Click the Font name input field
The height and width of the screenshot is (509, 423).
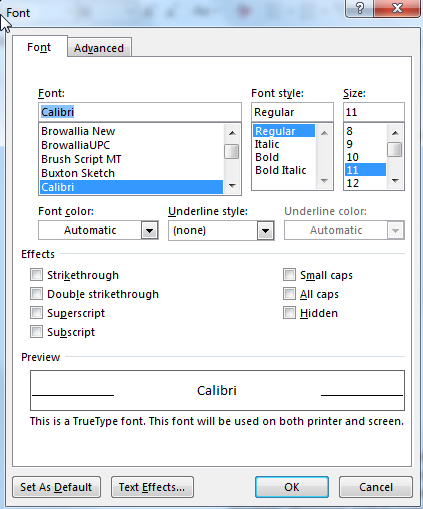140,112
